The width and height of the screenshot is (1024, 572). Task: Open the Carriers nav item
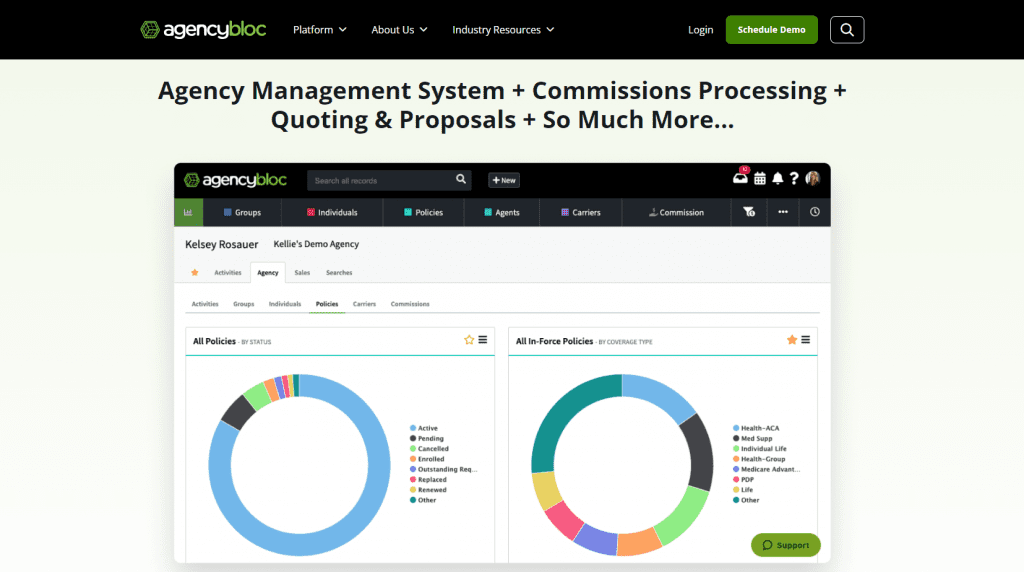(x=581, y=212)
